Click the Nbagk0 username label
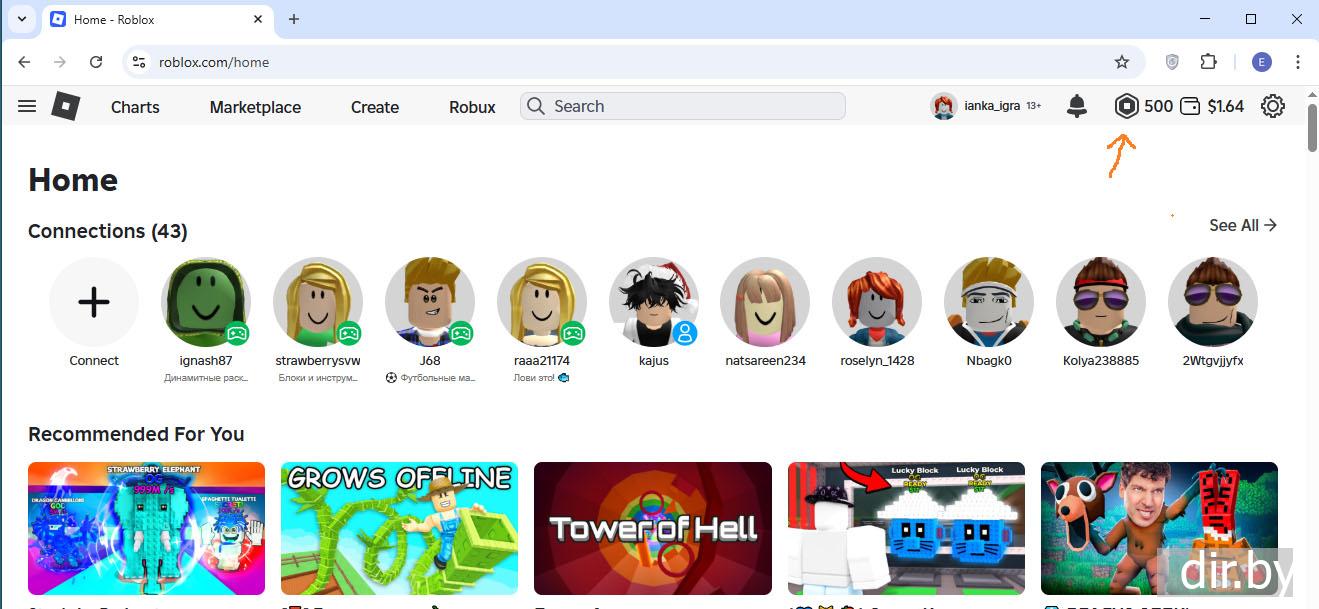The image size is (1319, 609). [x=989, y=361]
